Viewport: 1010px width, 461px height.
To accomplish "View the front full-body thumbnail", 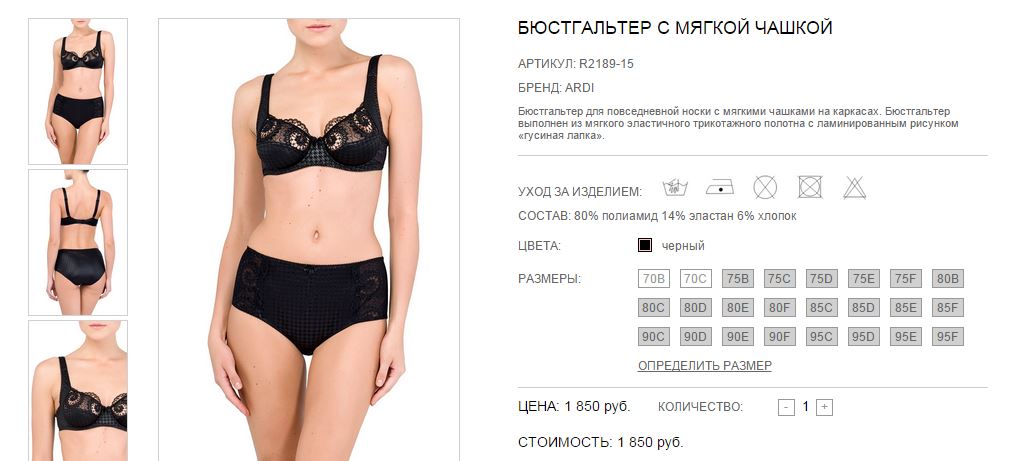I will [x=78, y=91].
